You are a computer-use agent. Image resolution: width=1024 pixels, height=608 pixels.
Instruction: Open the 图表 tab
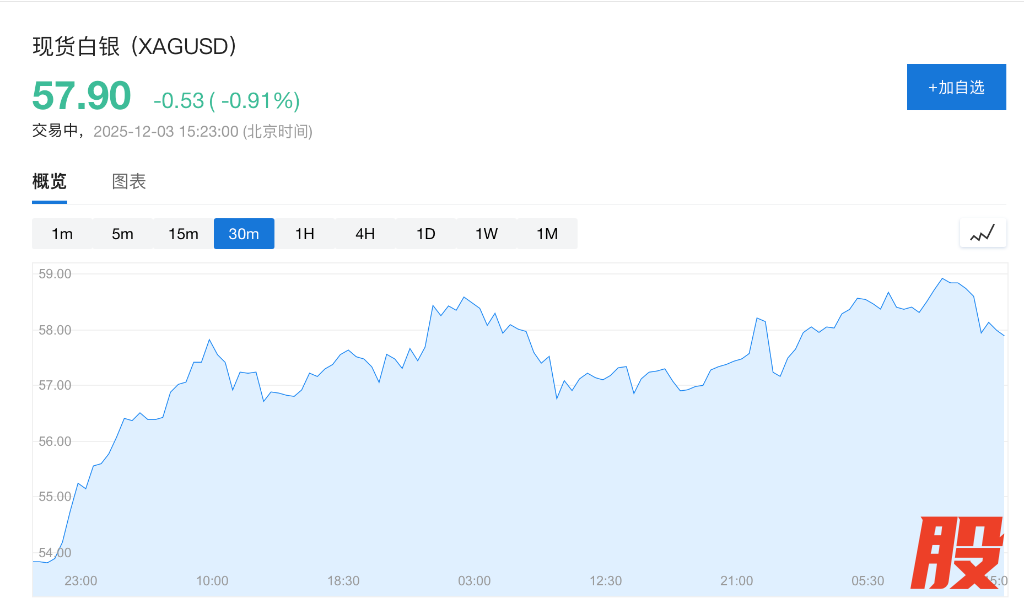click(129, 182)
